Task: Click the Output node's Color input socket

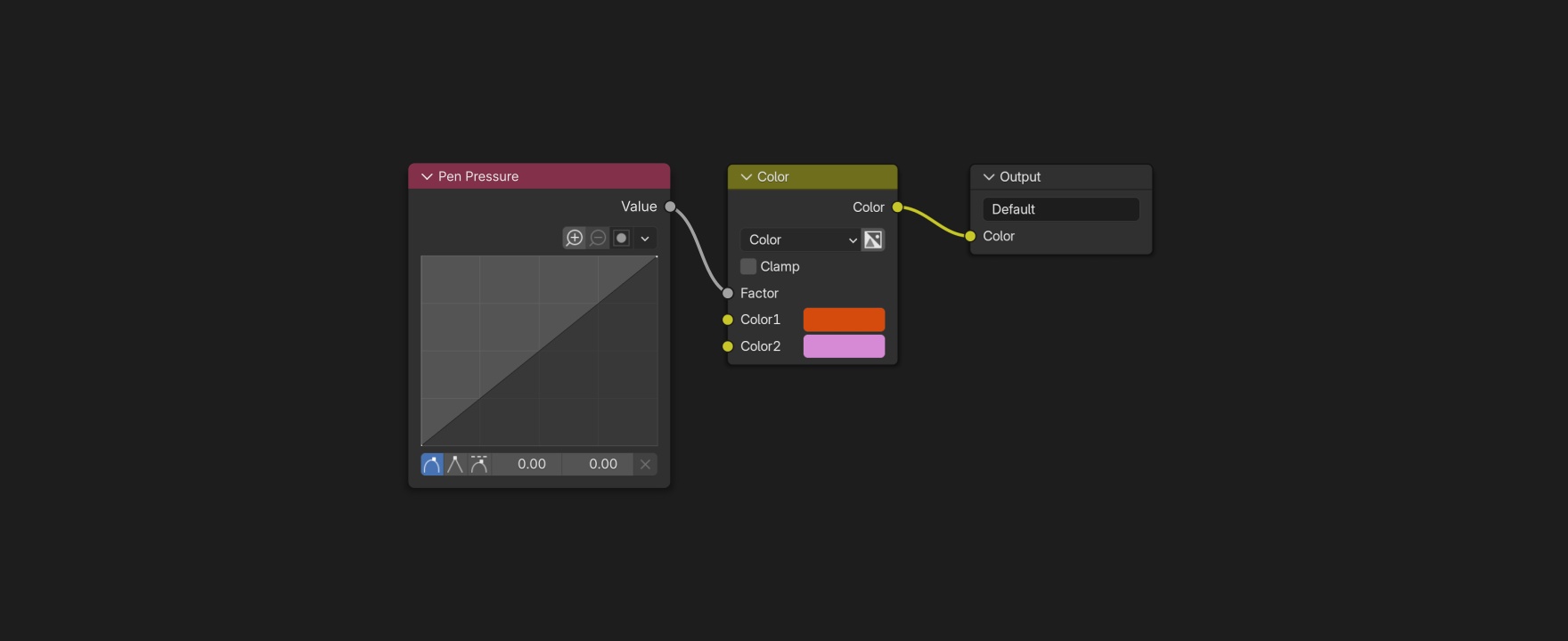Action: pos(970,236)
